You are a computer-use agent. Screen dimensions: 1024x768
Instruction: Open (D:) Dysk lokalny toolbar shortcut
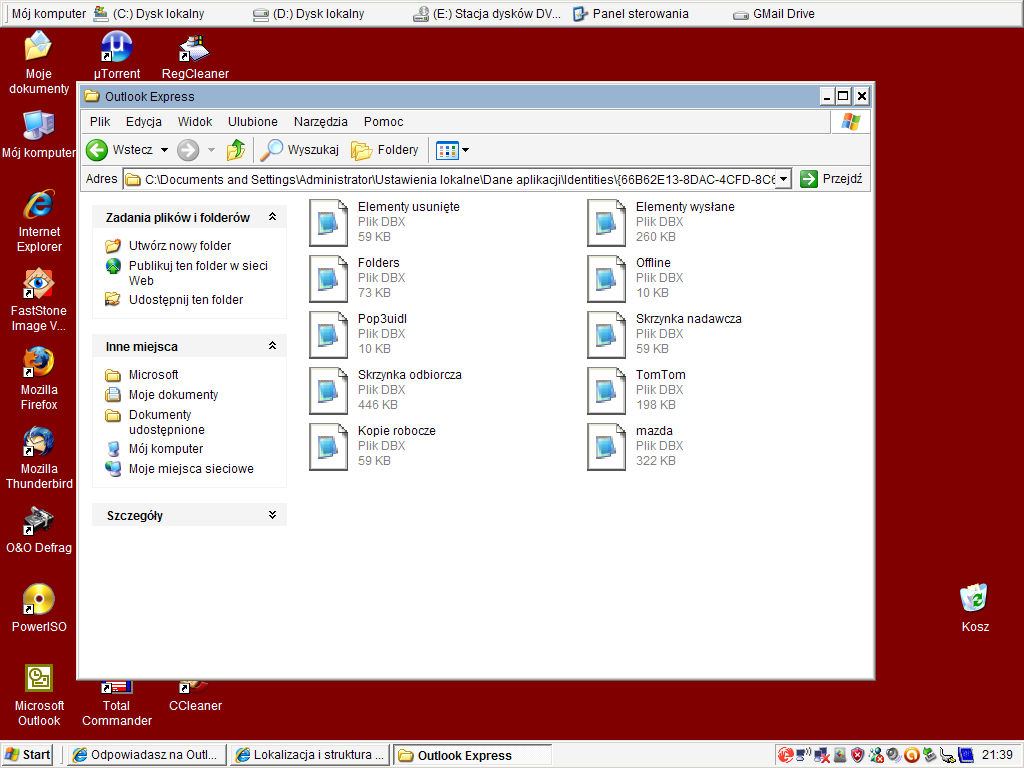tap(308, 14)
